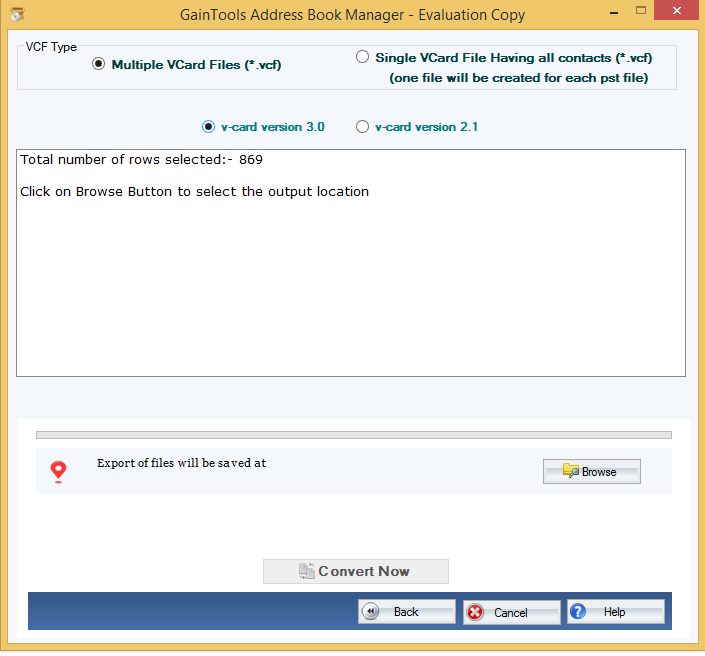Maximize the Address Book Manager window

(x=641, y=10)
